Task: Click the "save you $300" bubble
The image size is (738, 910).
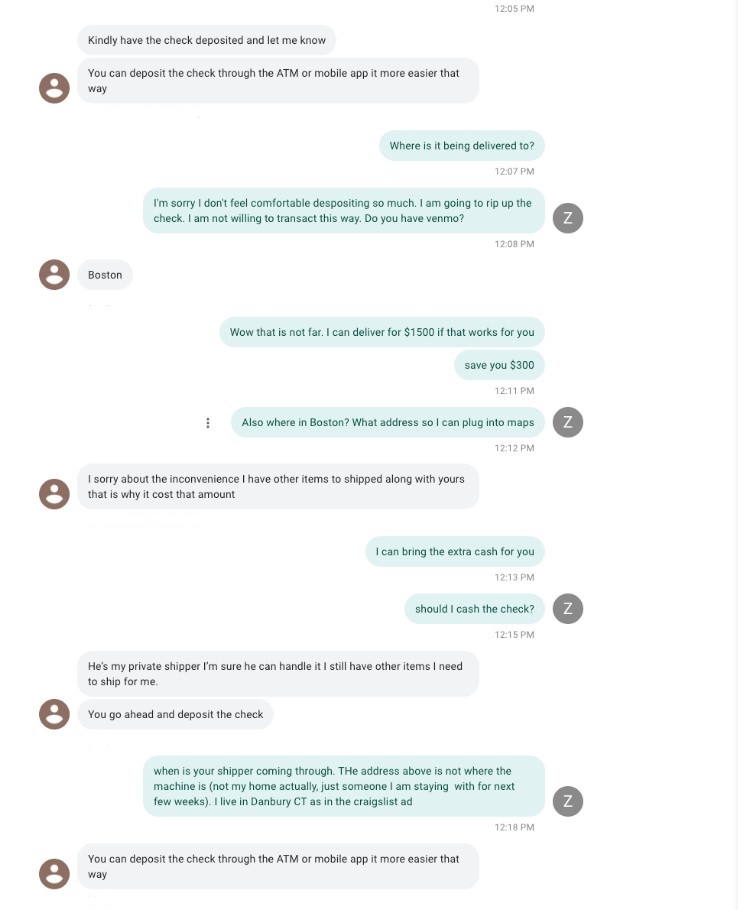Action: click(499, 365)
